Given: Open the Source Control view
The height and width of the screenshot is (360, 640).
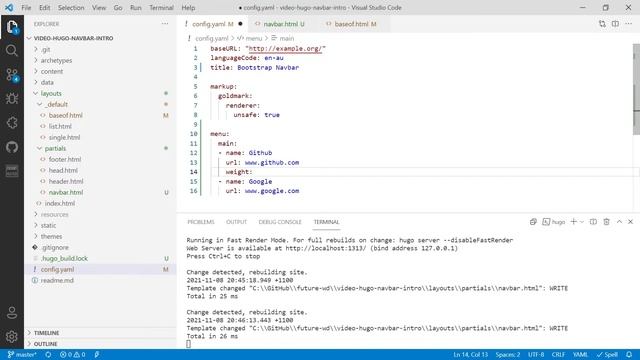Looking at the screenshot, I should pyautogui.click(x=12, y=75).
